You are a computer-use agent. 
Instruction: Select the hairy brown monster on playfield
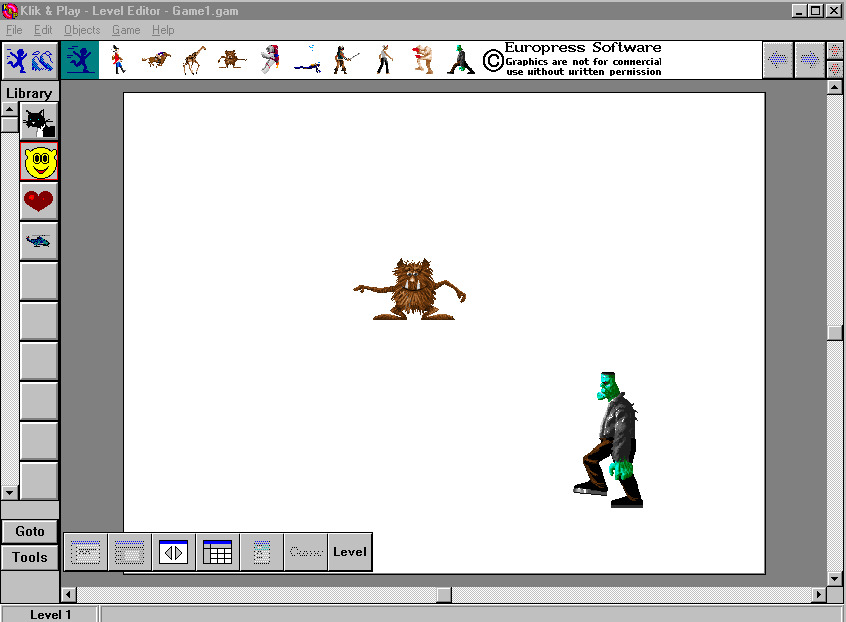tap(410, 289)
